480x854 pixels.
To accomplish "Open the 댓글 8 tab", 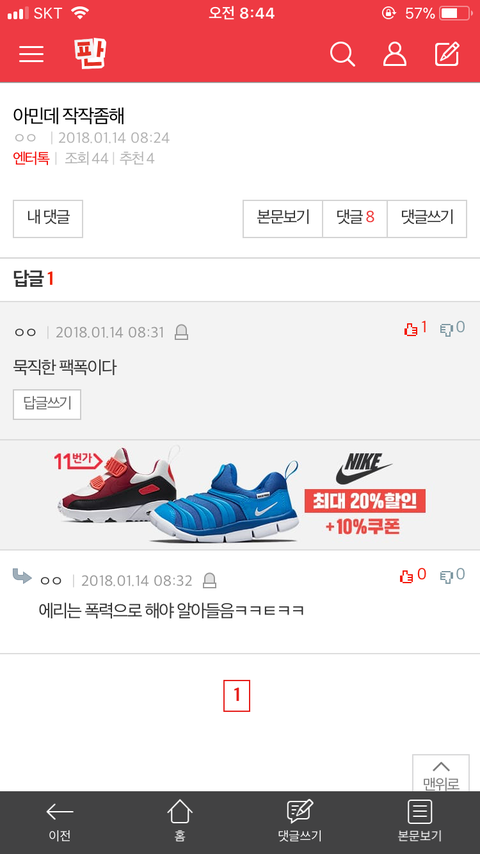I will [x=355, y=218].
